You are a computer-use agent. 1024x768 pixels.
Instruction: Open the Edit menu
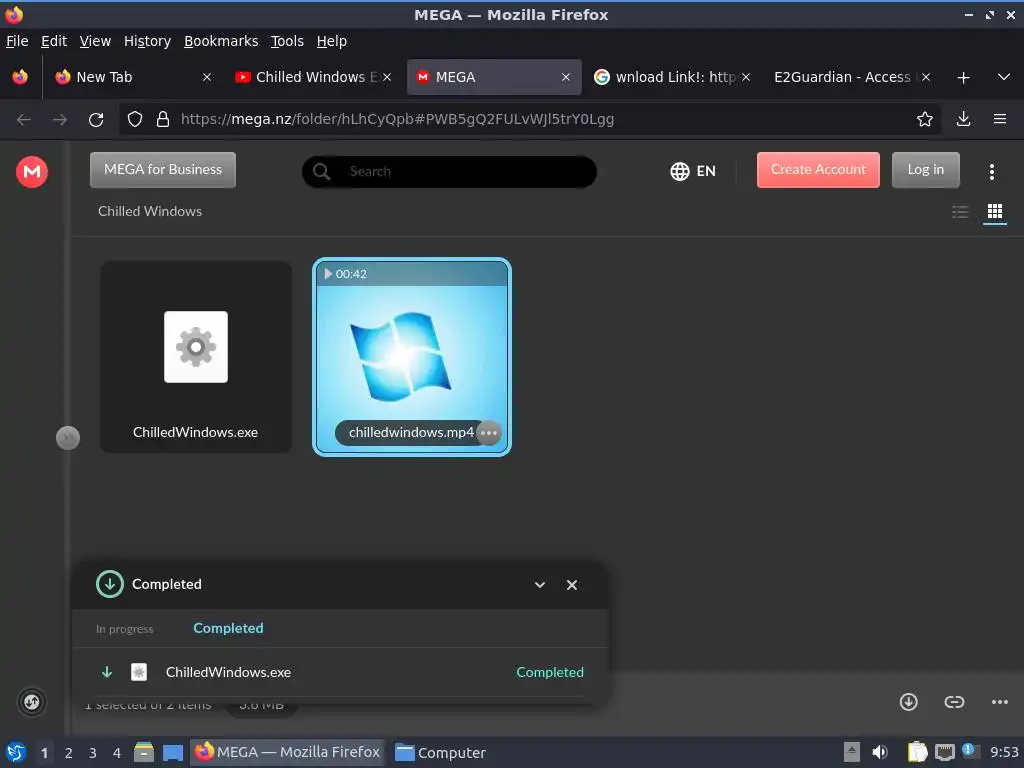point(54,41)
